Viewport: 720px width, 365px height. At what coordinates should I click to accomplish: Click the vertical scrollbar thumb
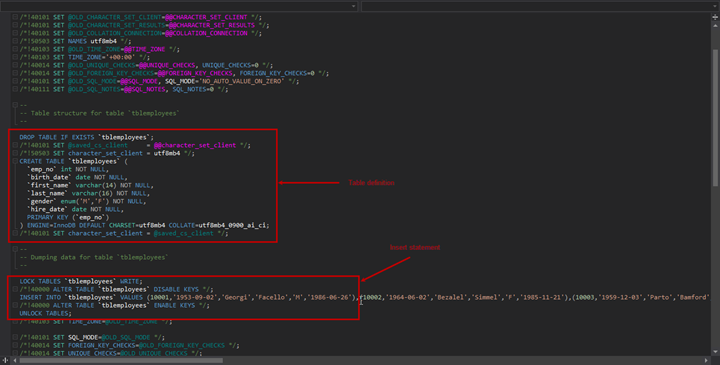[715, 117]
